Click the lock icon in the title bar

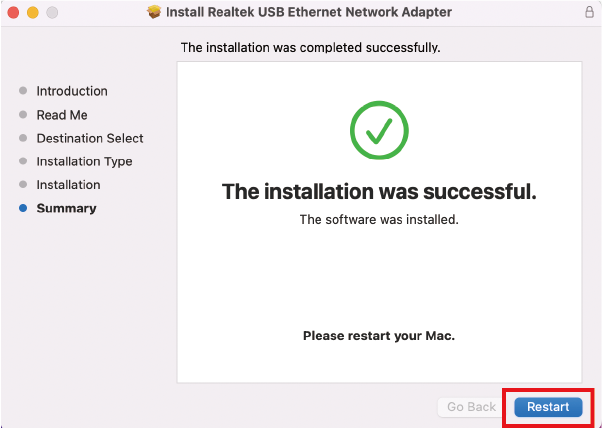click(x=588, y=12)
